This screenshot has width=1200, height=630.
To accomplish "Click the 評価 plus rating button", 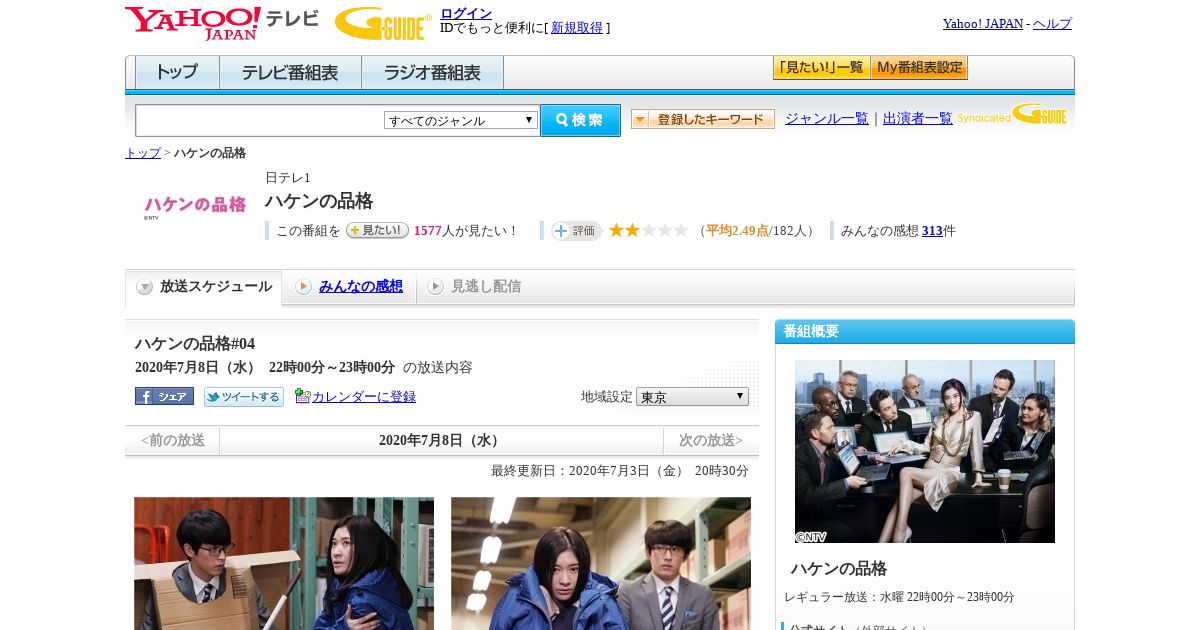I will 576,230.
